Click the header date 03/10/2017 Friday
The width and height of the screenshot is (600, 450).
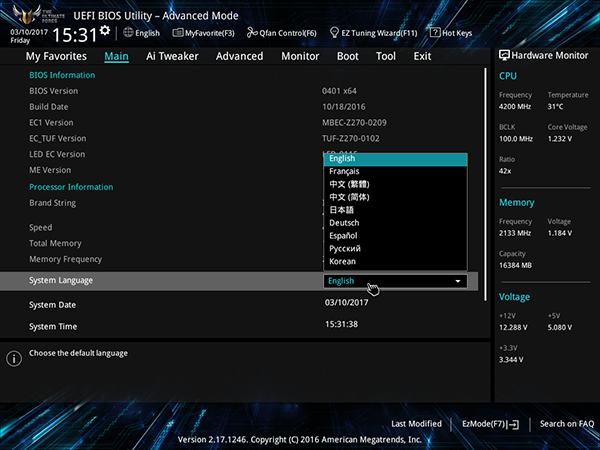tap(29, 36)
